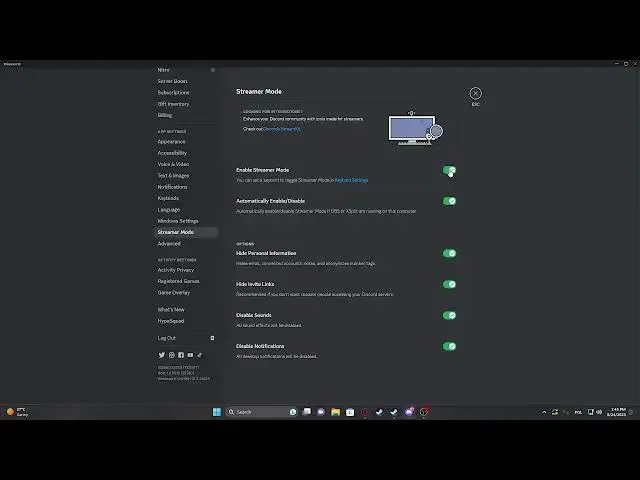Toggle Enable Streamer Mode switch
Image resolution: width=640 pixels, height=480 pixels.
pyautogui.click(x=449, y=170)
